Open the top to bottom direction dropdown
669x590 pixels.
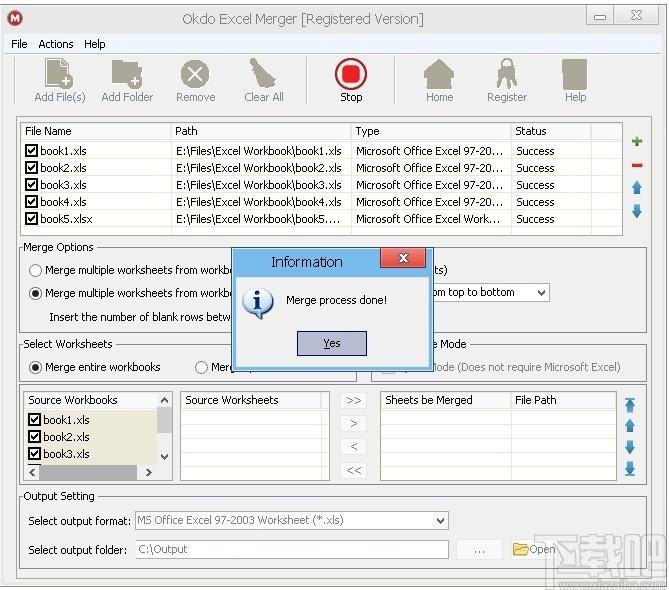(x=541, y=292)
